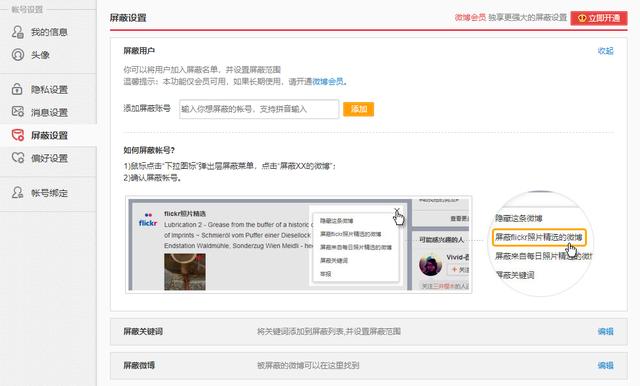
Task: Click the 消息设置 message icon
Action: [x=18, y=111]
